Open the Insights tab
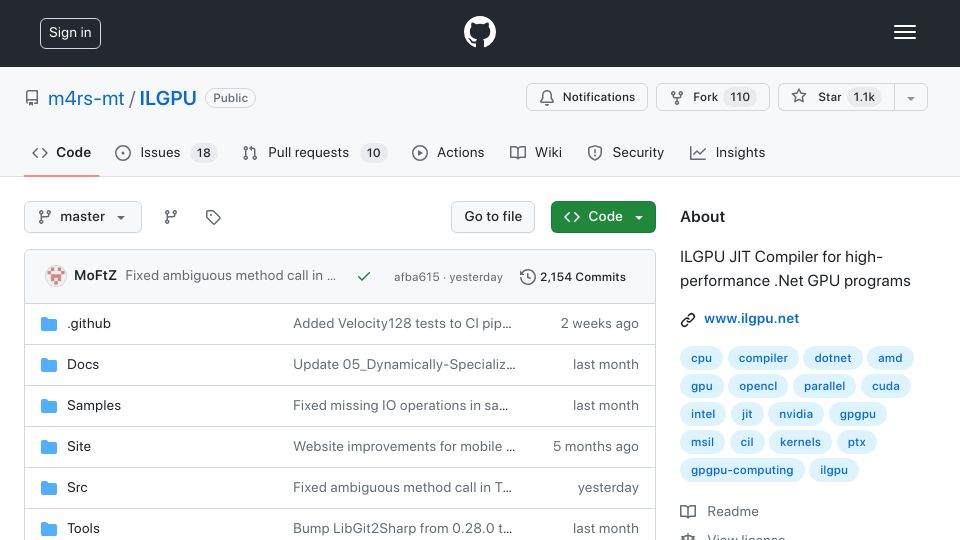 pyautogui.click(x=727, y=152)
